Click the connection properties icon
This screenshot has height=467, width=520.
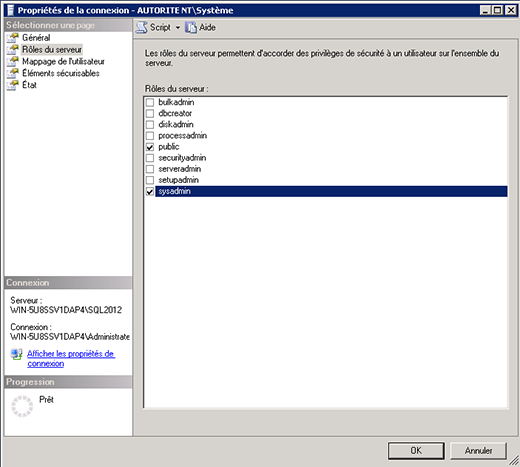16,354
